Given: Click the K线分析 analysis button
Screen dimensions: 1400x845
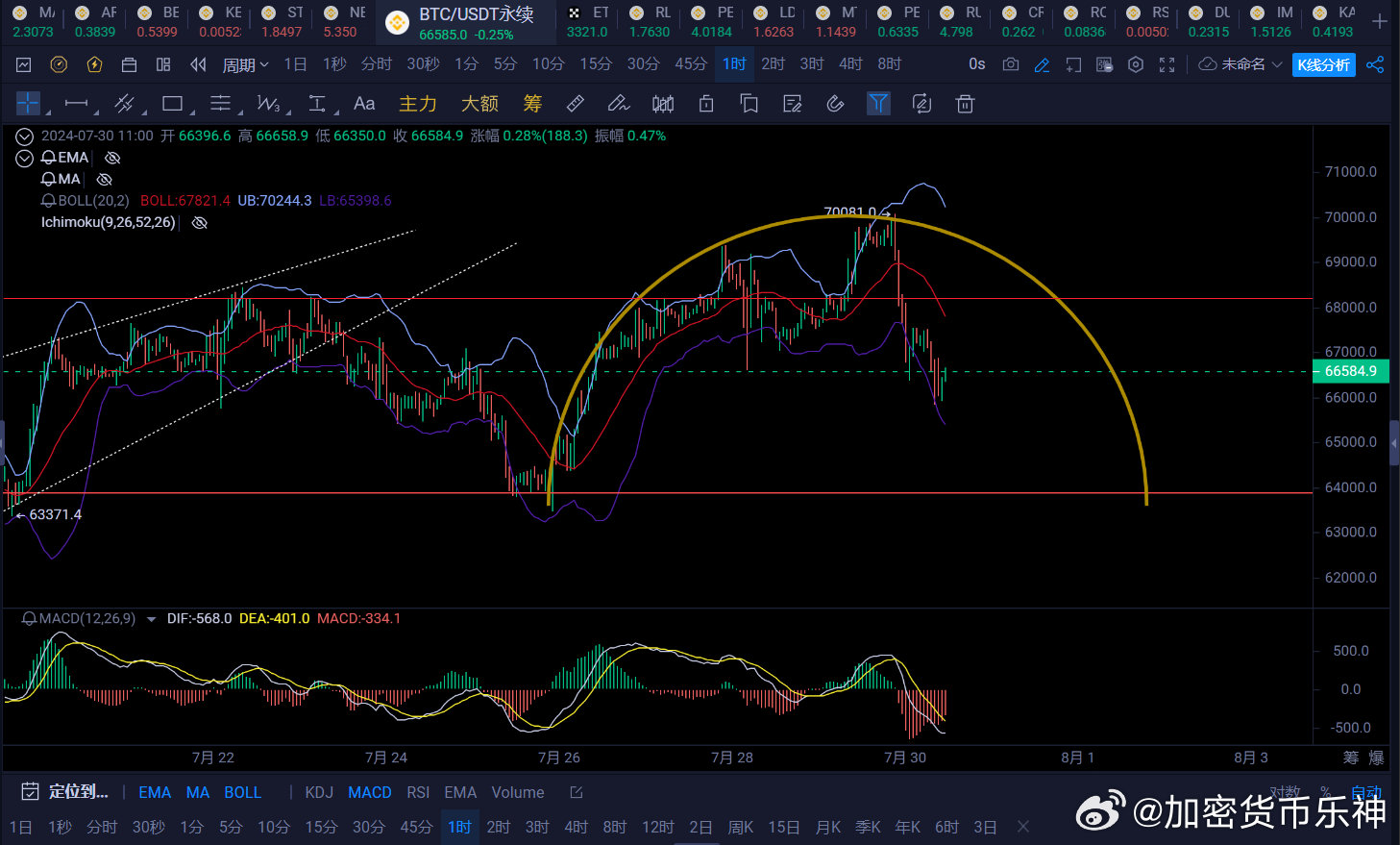Looking at the screenshot, I should 1324,64.
